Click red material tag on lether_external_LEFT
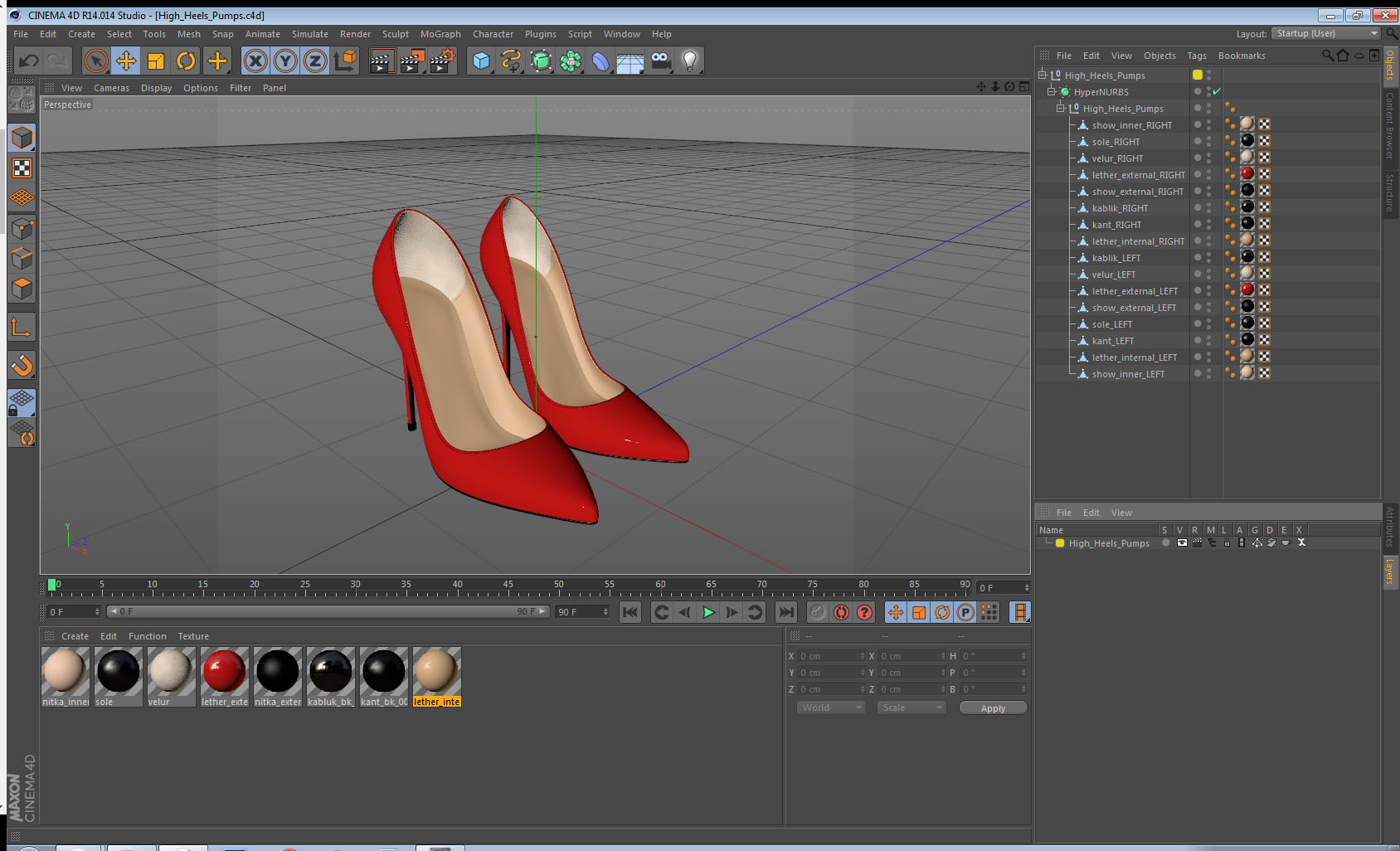This screenshot has width=1400, height=851. [1247, 289]
